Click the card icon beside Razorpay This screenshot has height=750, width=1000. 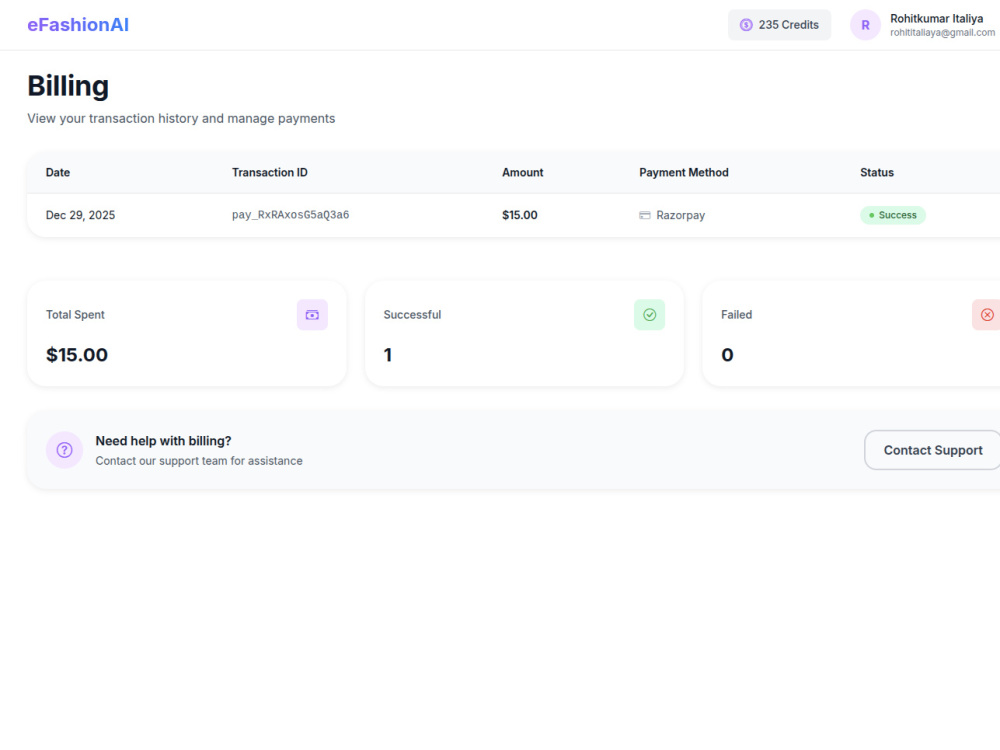tap(645, 216)
